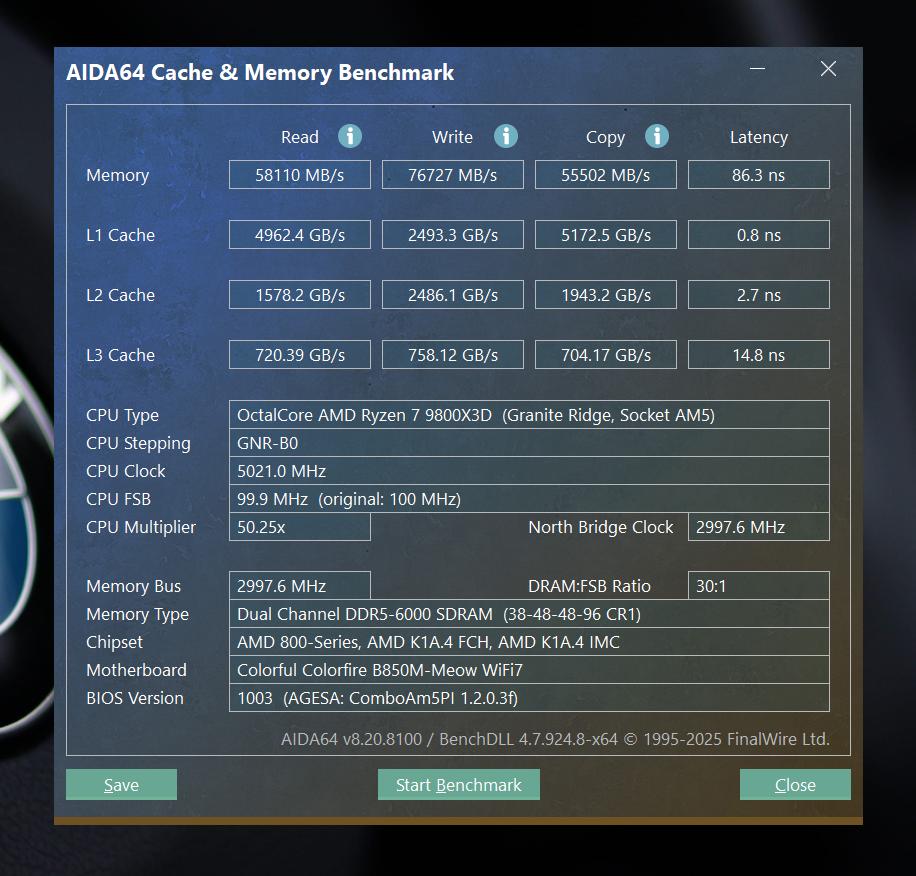Select the North Bridge Clock value field
The width and height of the screenshot is (916, 876).
(757, 527)
